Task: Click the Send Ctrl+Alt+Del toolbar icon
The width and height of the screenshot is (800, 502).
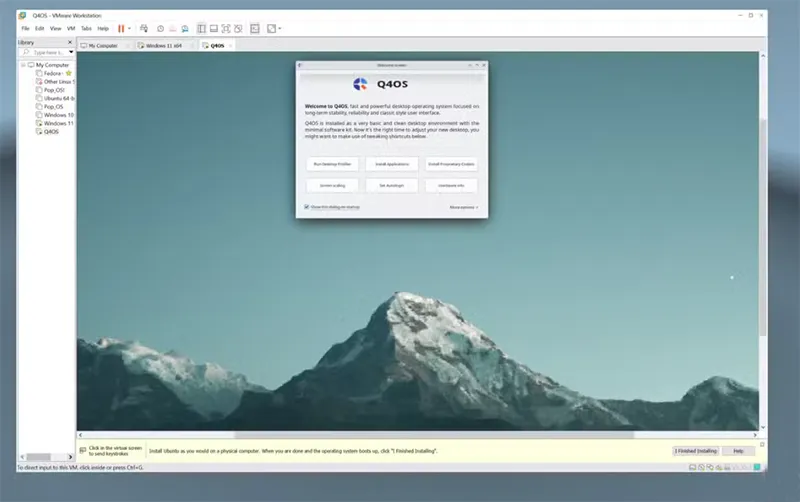Action: 144,29
